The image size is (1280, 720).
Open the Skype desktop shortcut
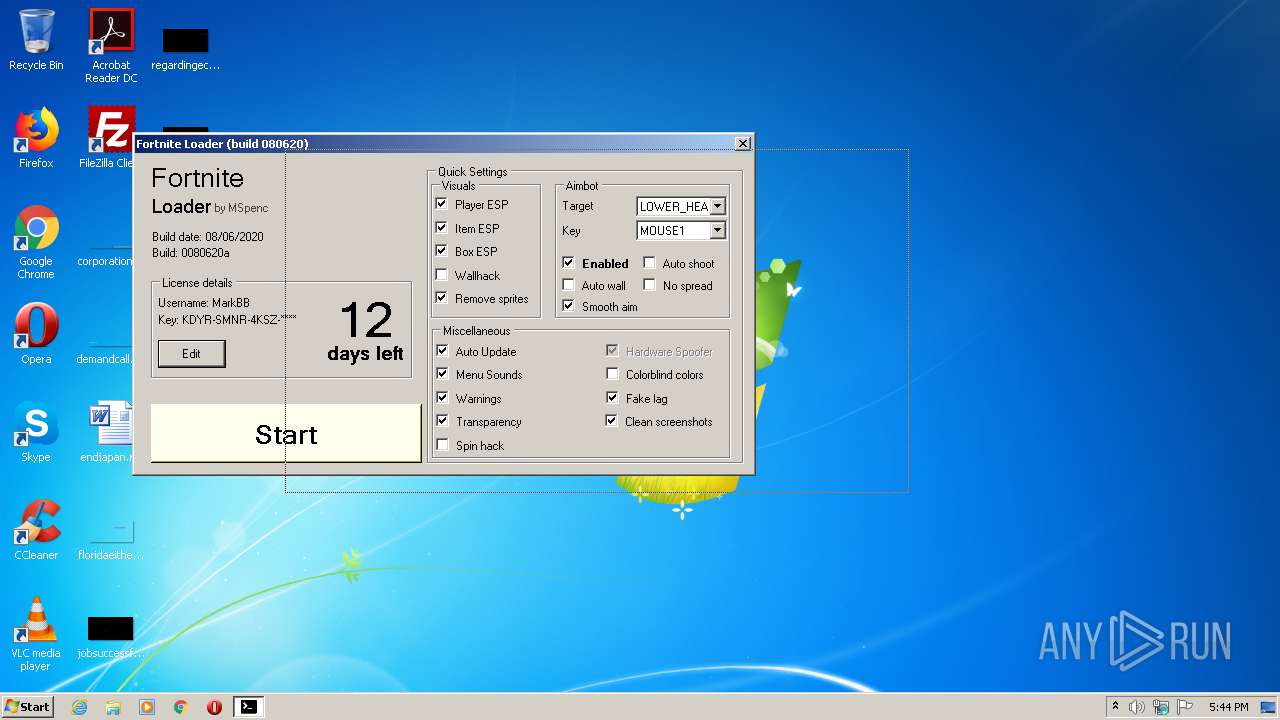click(36, 432)
